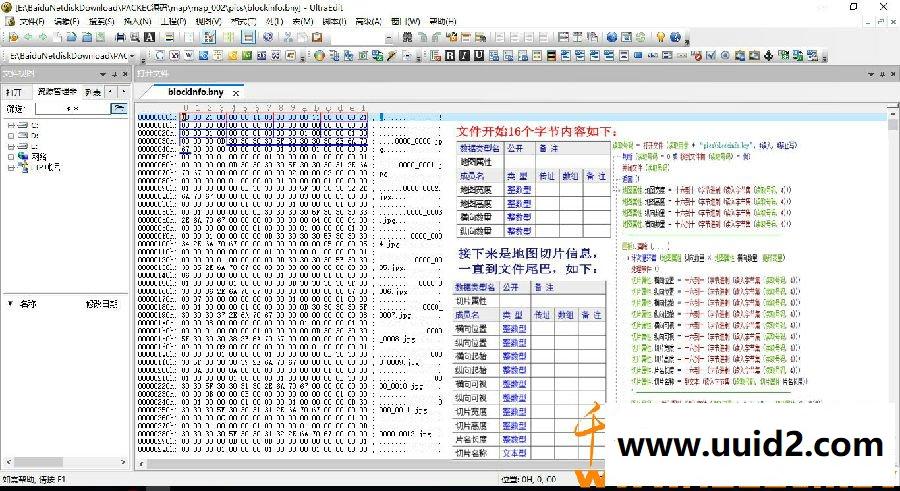This screenshot has width=900, height=491.
Task: Sort the file list by 修改日期 column
Action: [x=102, y=304]
